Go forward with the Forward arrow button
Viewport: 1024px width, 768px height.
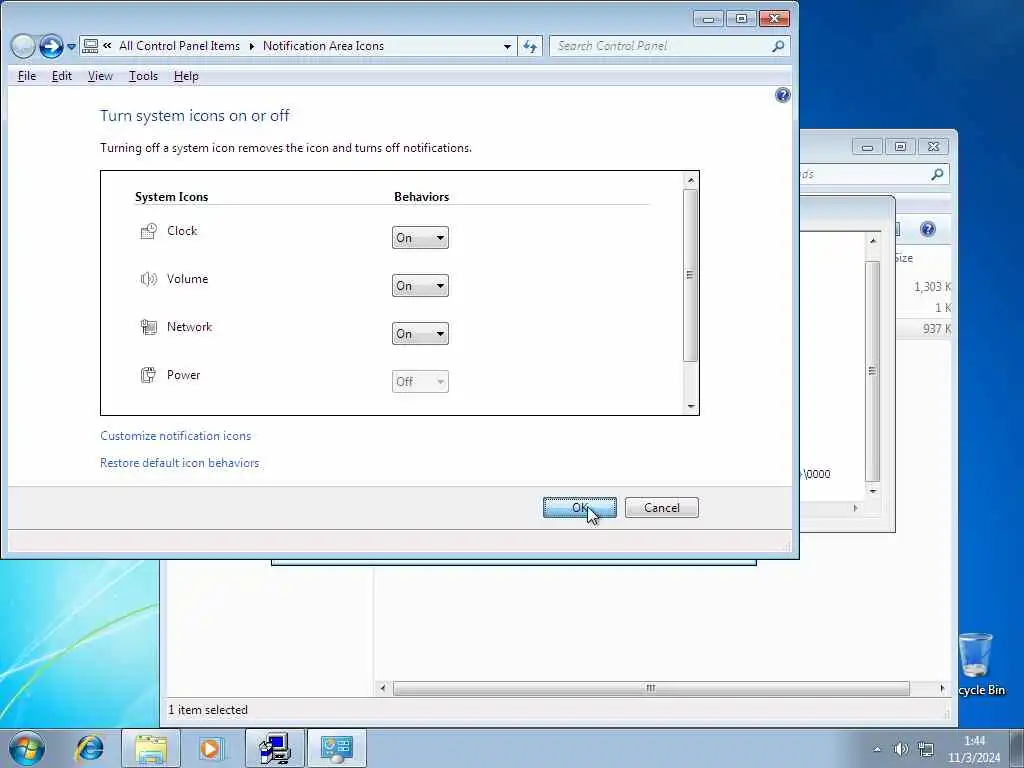tap(51, 46)
